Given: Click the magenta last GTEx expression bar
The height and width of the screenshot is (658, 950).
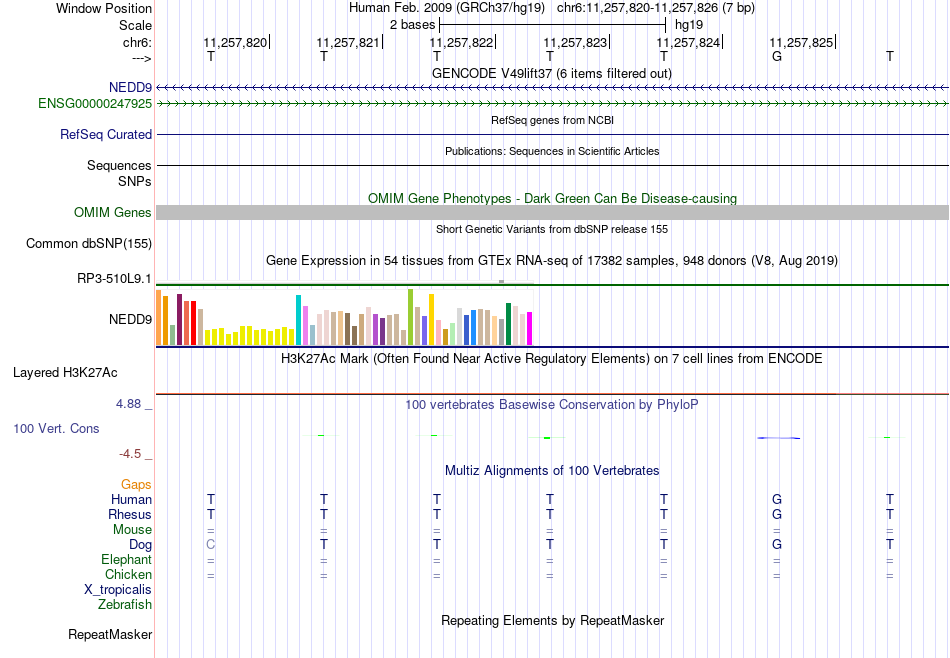Looking at the screenshot, I should point(530,328).
